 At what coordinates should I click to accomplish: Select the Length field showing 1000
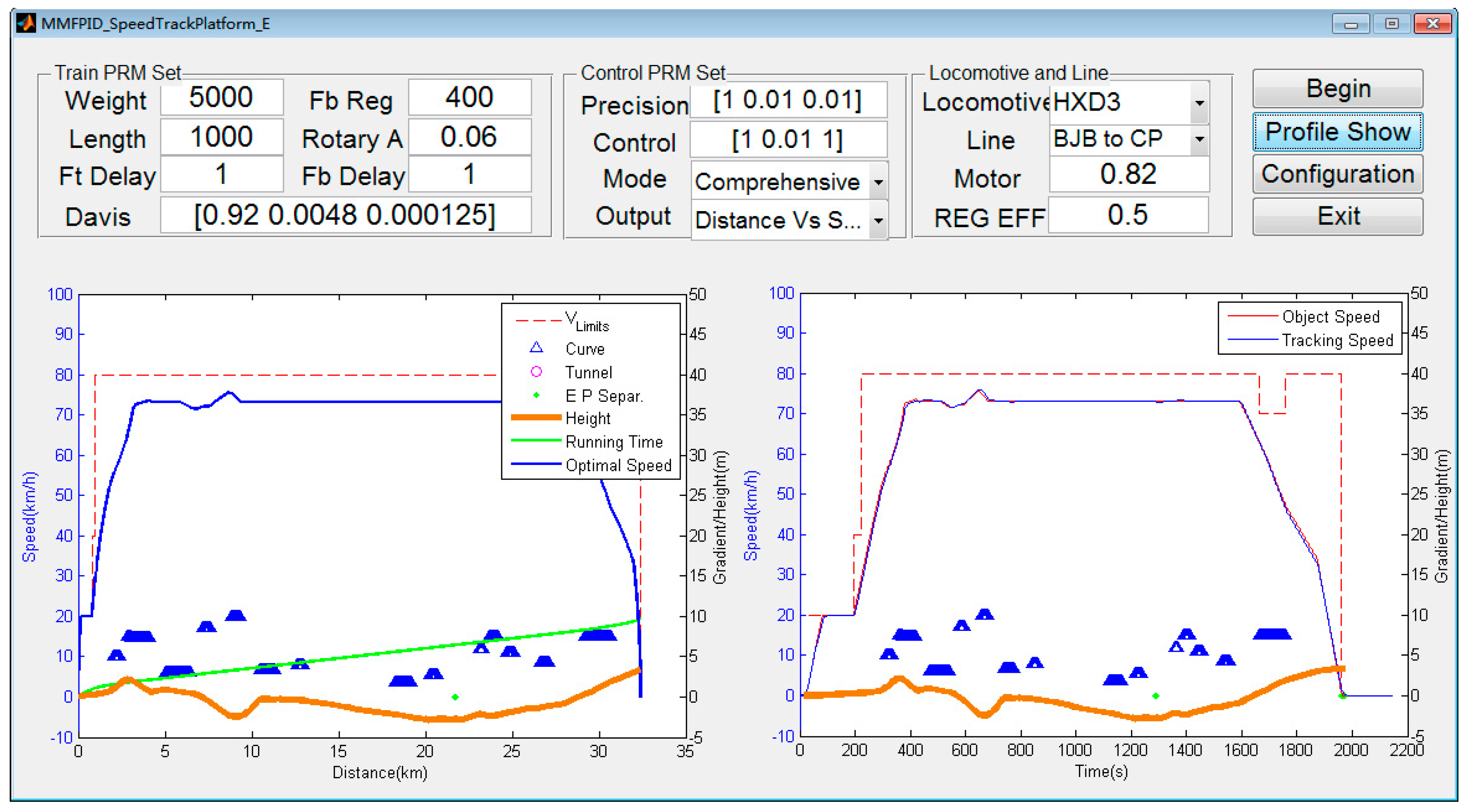[221, 137]
